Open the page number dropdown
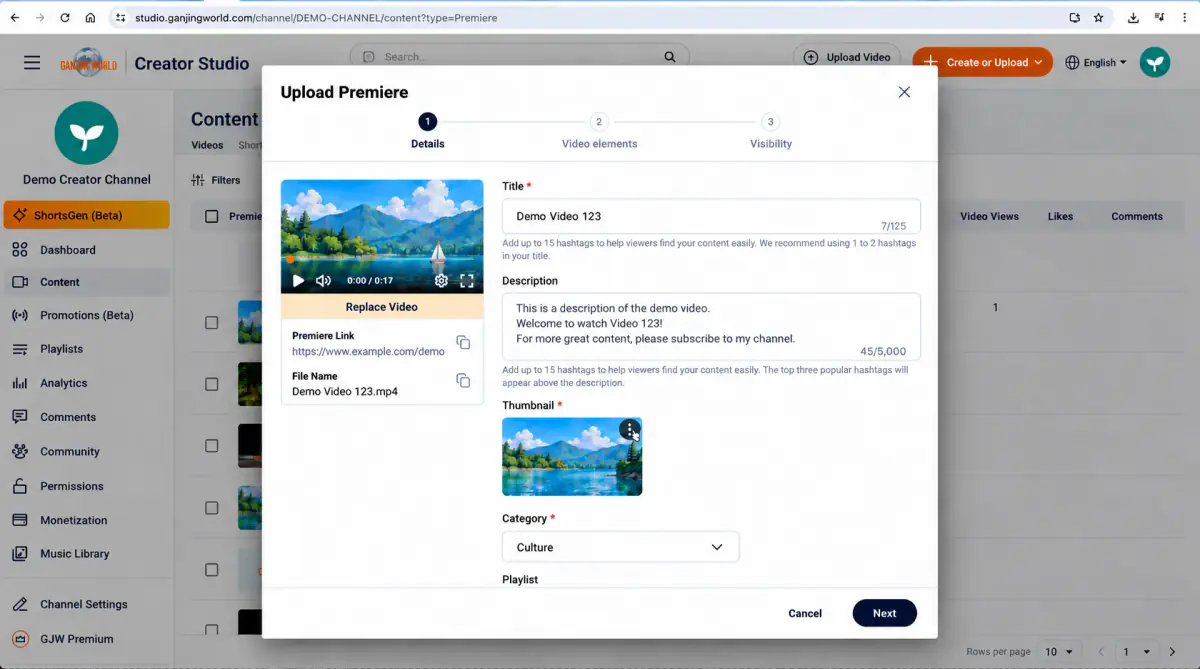 point(1137,652)
